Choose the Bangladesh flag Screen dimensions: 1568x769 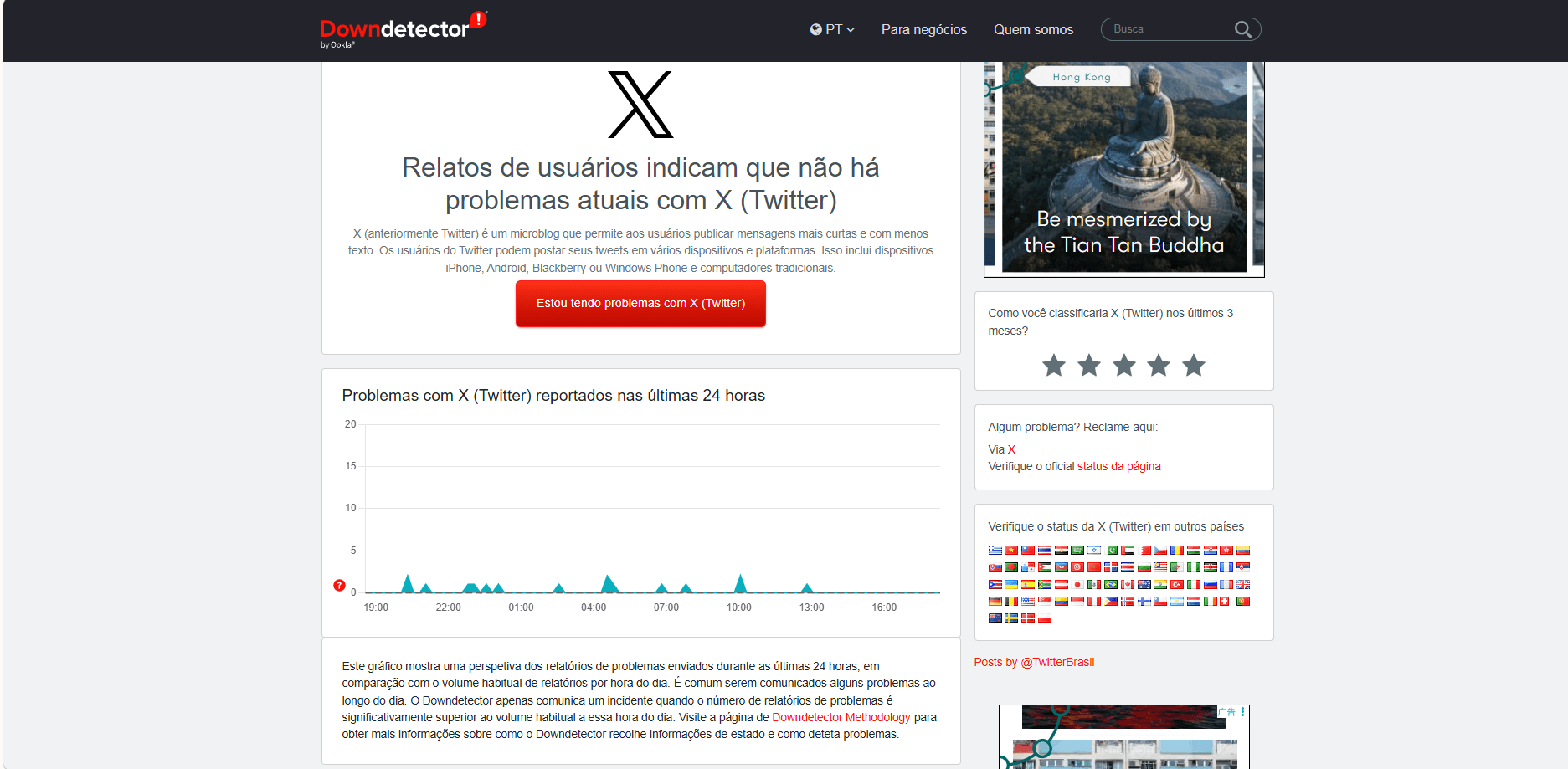pyautogui.click(x=1011, y=567)
